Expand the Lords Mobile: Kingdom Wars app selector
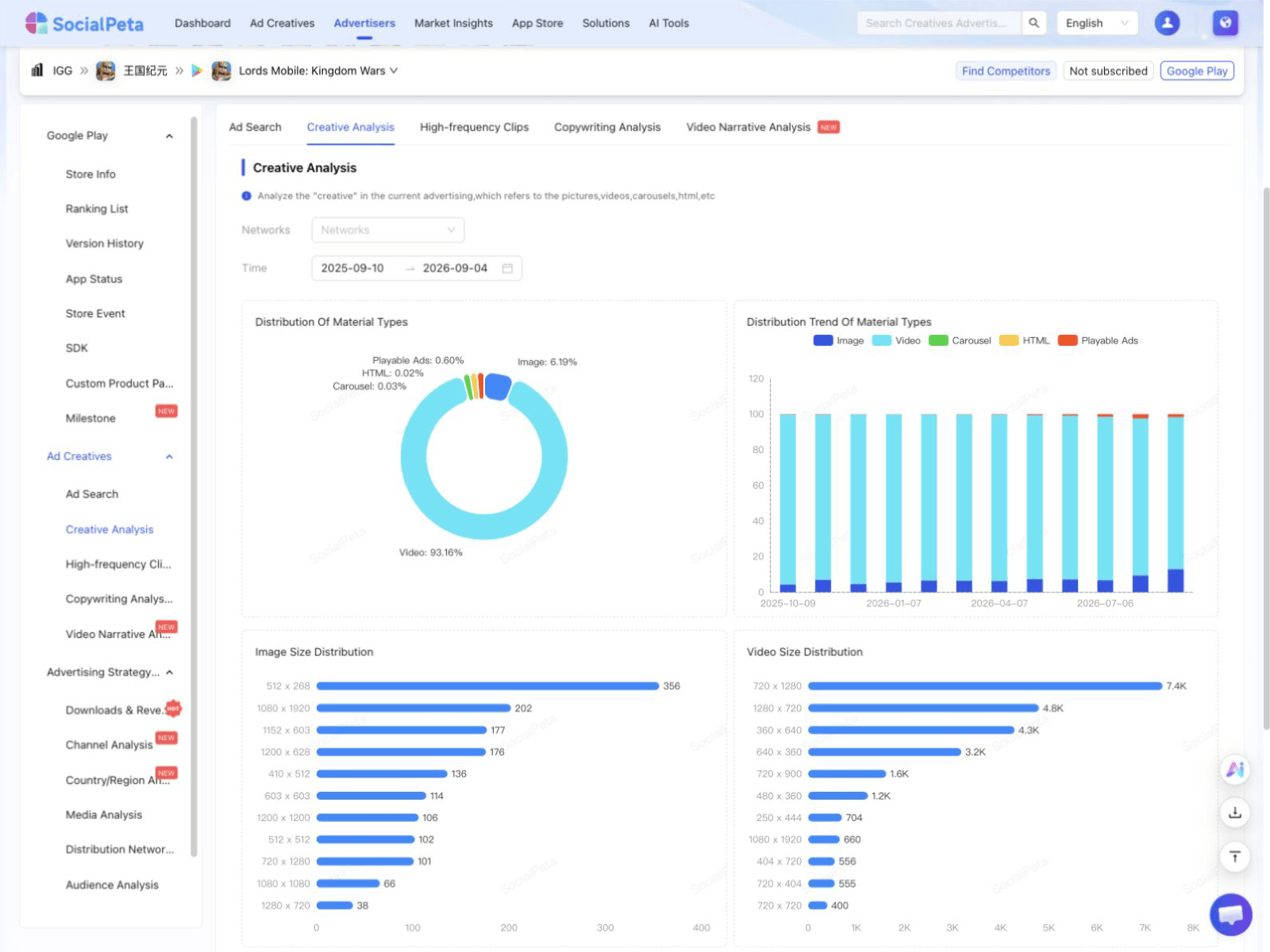1270x952 pixels. click(318, 71)
